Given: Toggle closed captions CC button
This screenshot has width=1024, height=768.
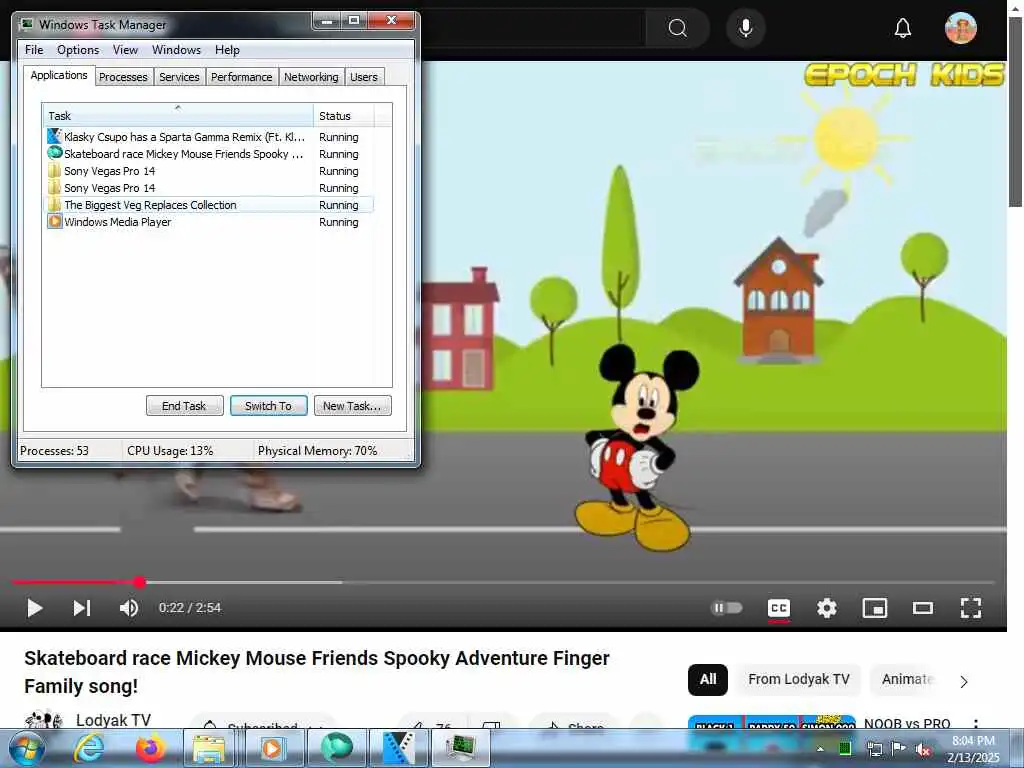Looking at the screenshot, I should click(778, 608).
